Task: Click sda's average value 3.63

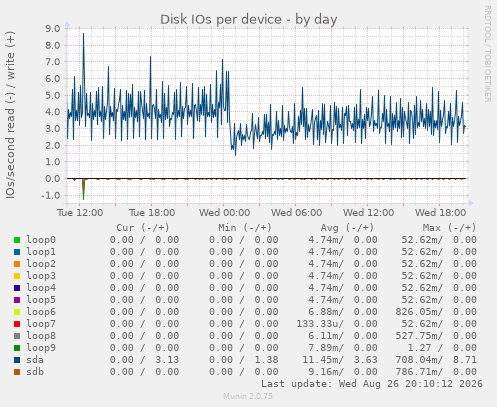Action: click(365, 360)
